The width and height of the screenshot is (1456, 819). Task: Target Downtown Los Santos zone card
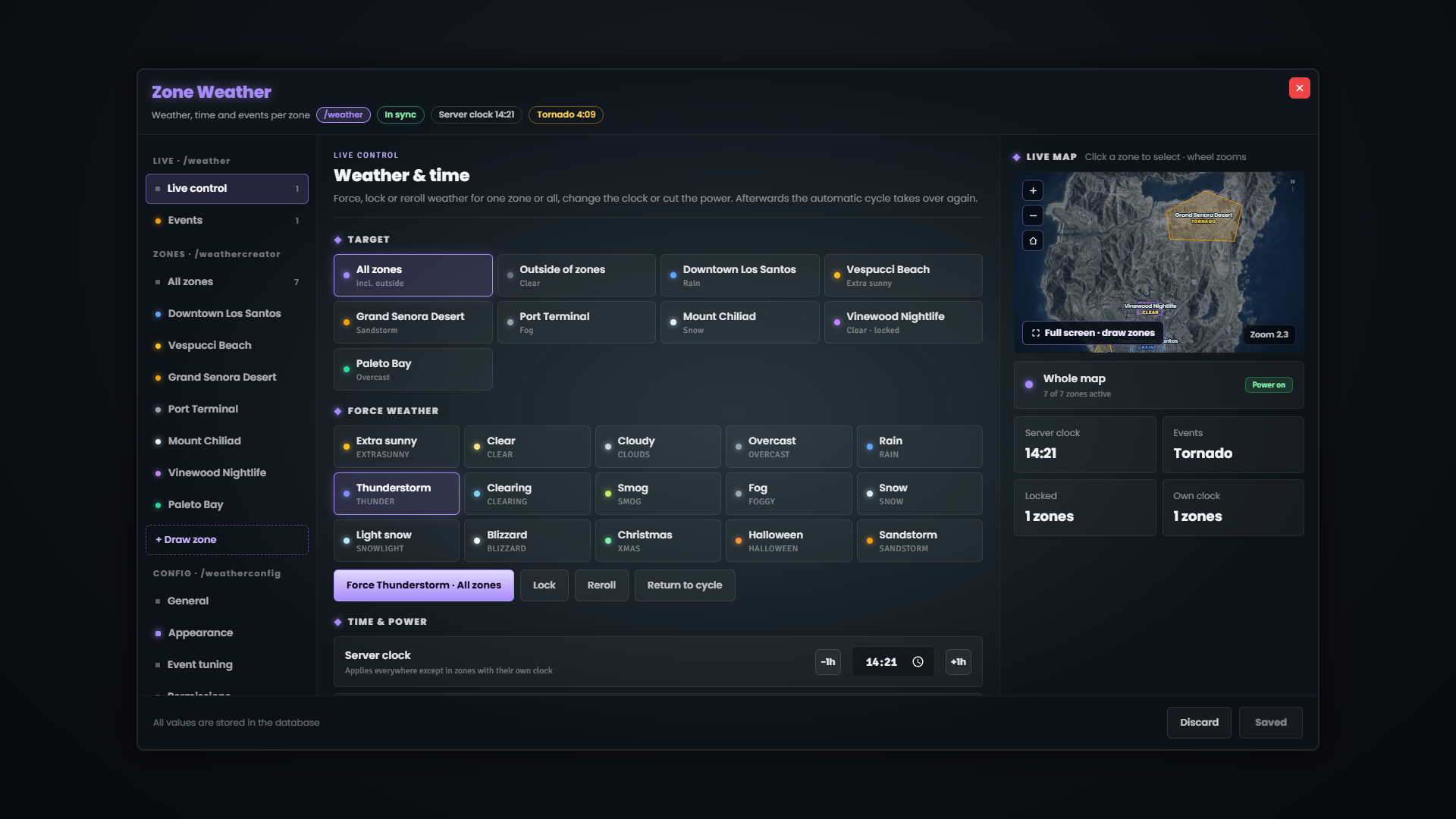[740, 275]
